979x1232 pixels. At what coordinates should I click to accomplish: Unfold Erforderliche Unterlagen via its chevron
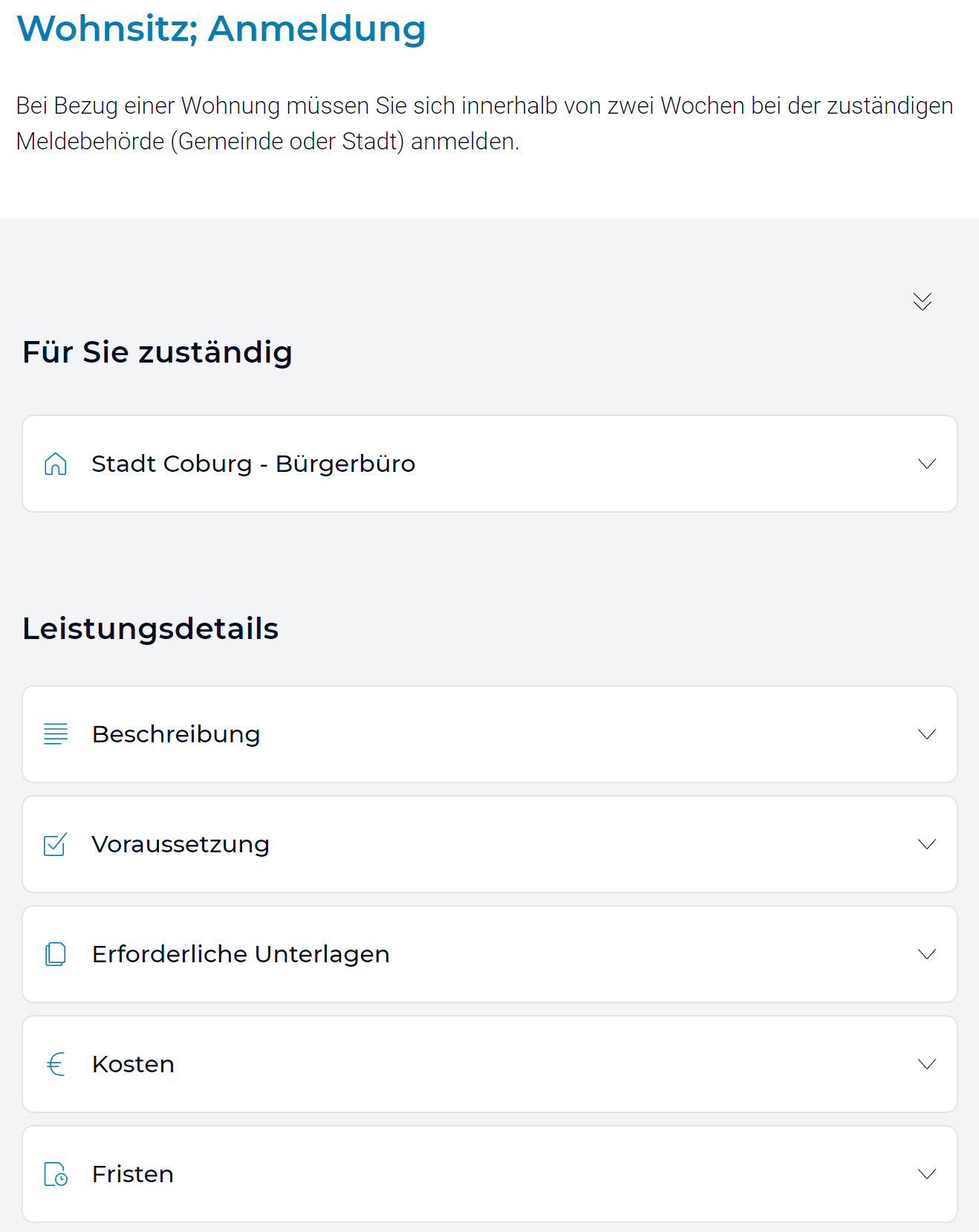927,954
